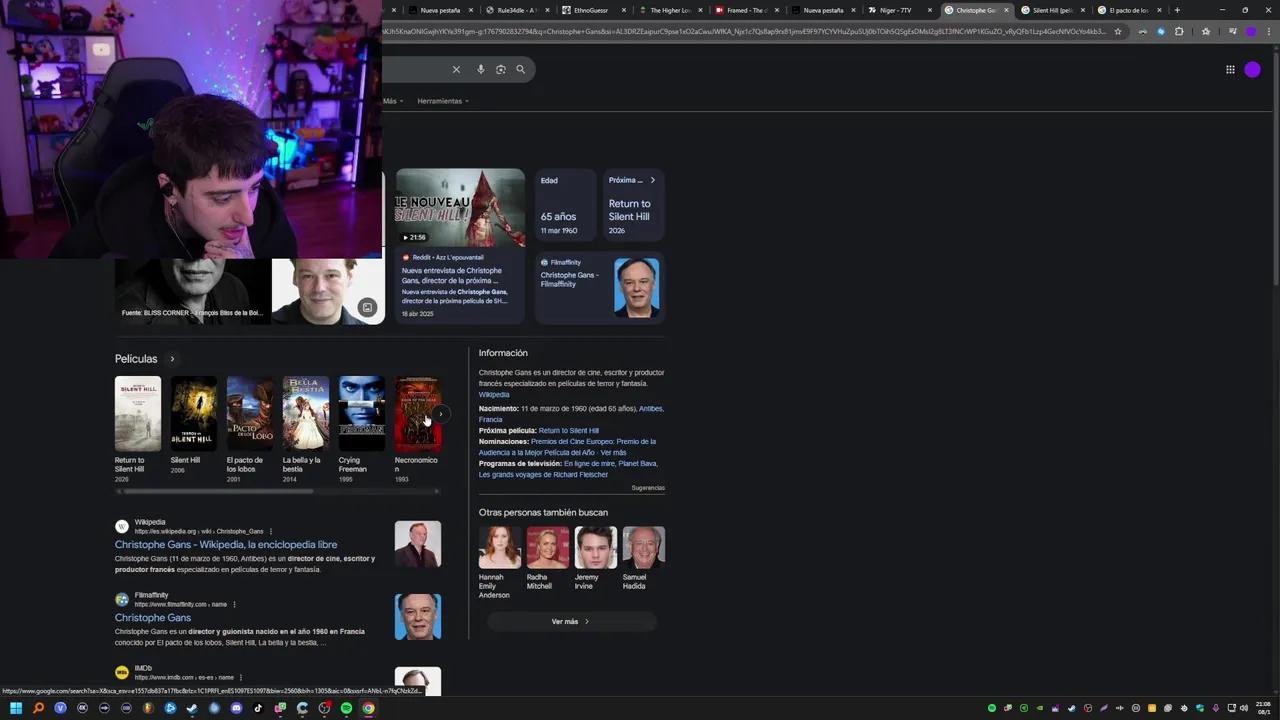Viewport: 1280px width, 720px height.
Task: Open the Wikipedia Christophe Gans result
Action: 226,545
